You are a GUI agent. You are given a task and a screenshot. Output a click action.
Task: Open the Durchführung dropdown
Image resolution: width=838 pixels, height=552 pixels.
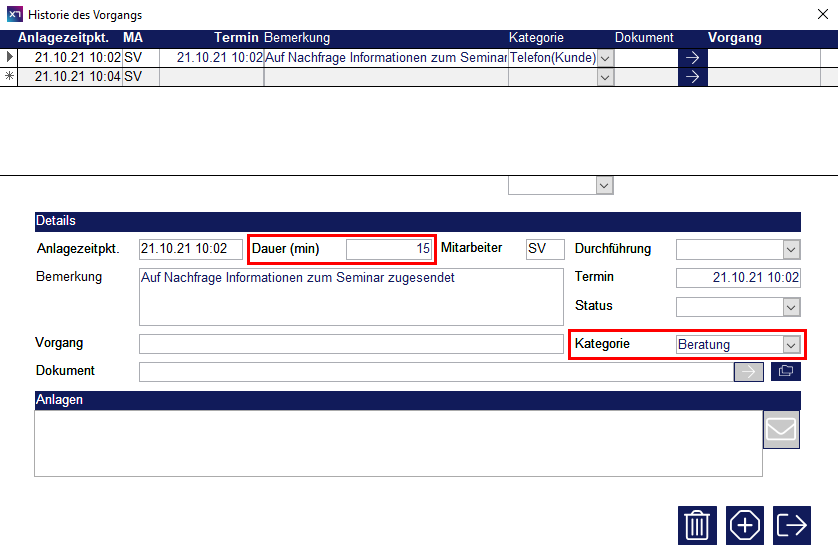[x=791, y=249]
